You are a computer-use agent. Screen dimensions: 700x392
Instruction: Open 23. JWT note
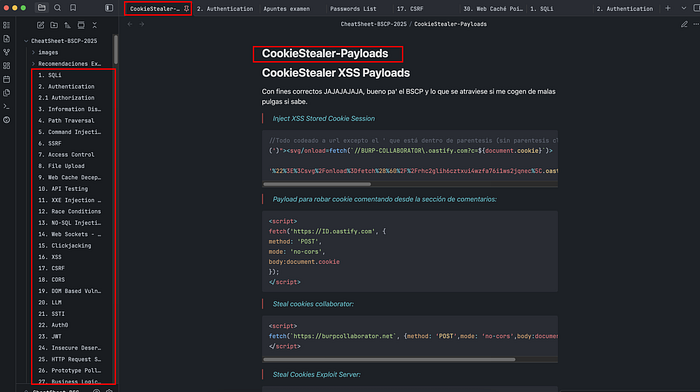(50, 336)
